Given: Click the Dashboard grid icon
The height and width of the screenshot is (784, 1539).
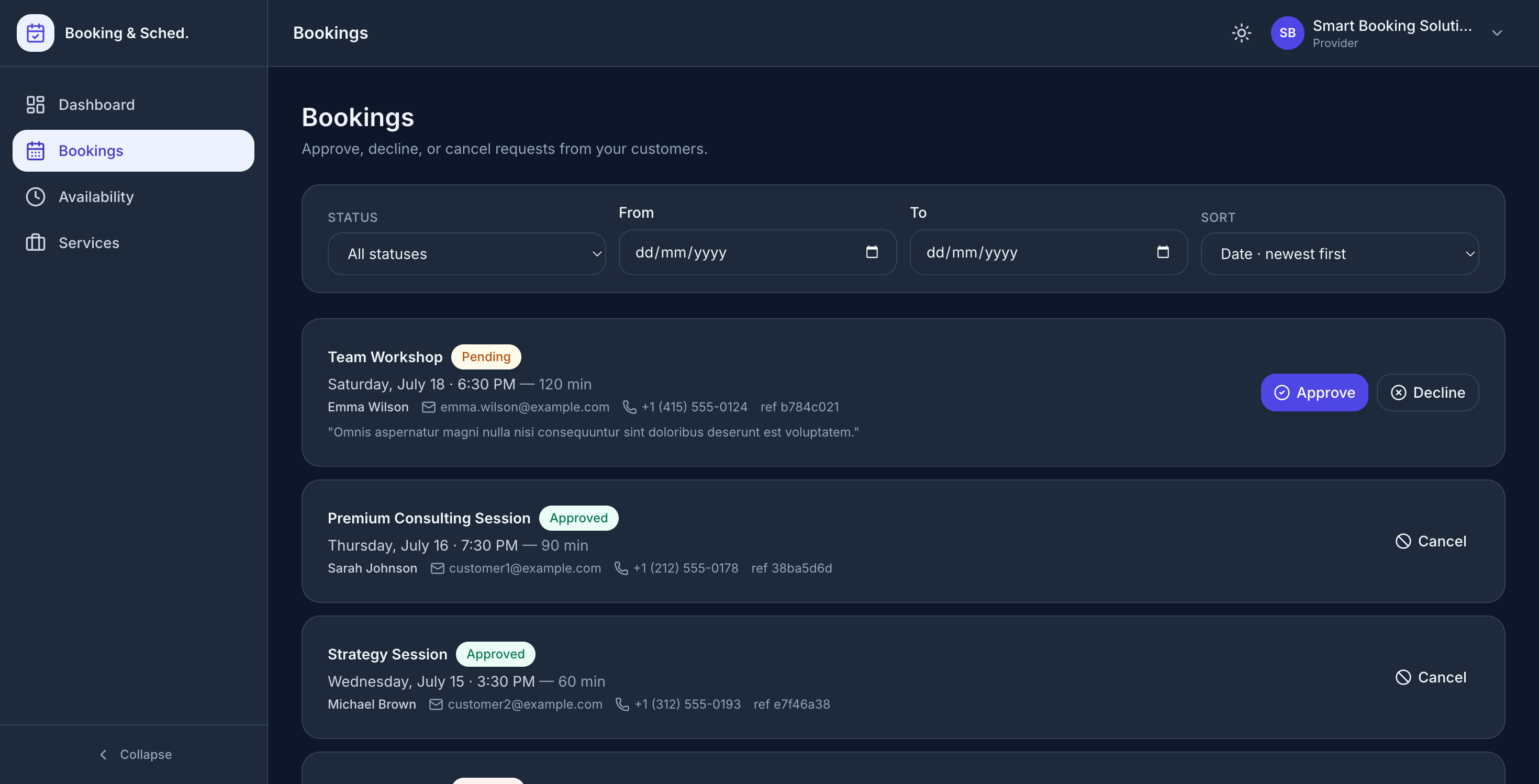Looking at the screenshot, I should tap(35, 105).
